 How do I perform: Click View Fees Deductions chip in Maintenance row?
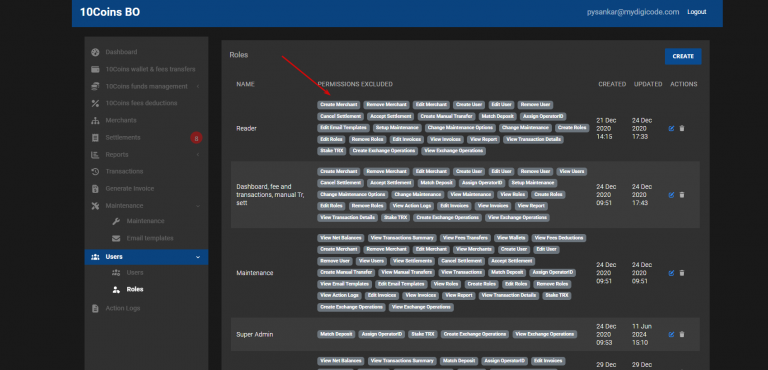pyautogui.click(x=559, y=238)
